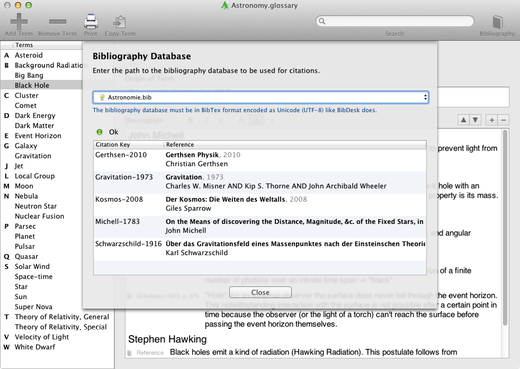Click the move down arrow button
The image size is (520, 369).
pos(475,120)
